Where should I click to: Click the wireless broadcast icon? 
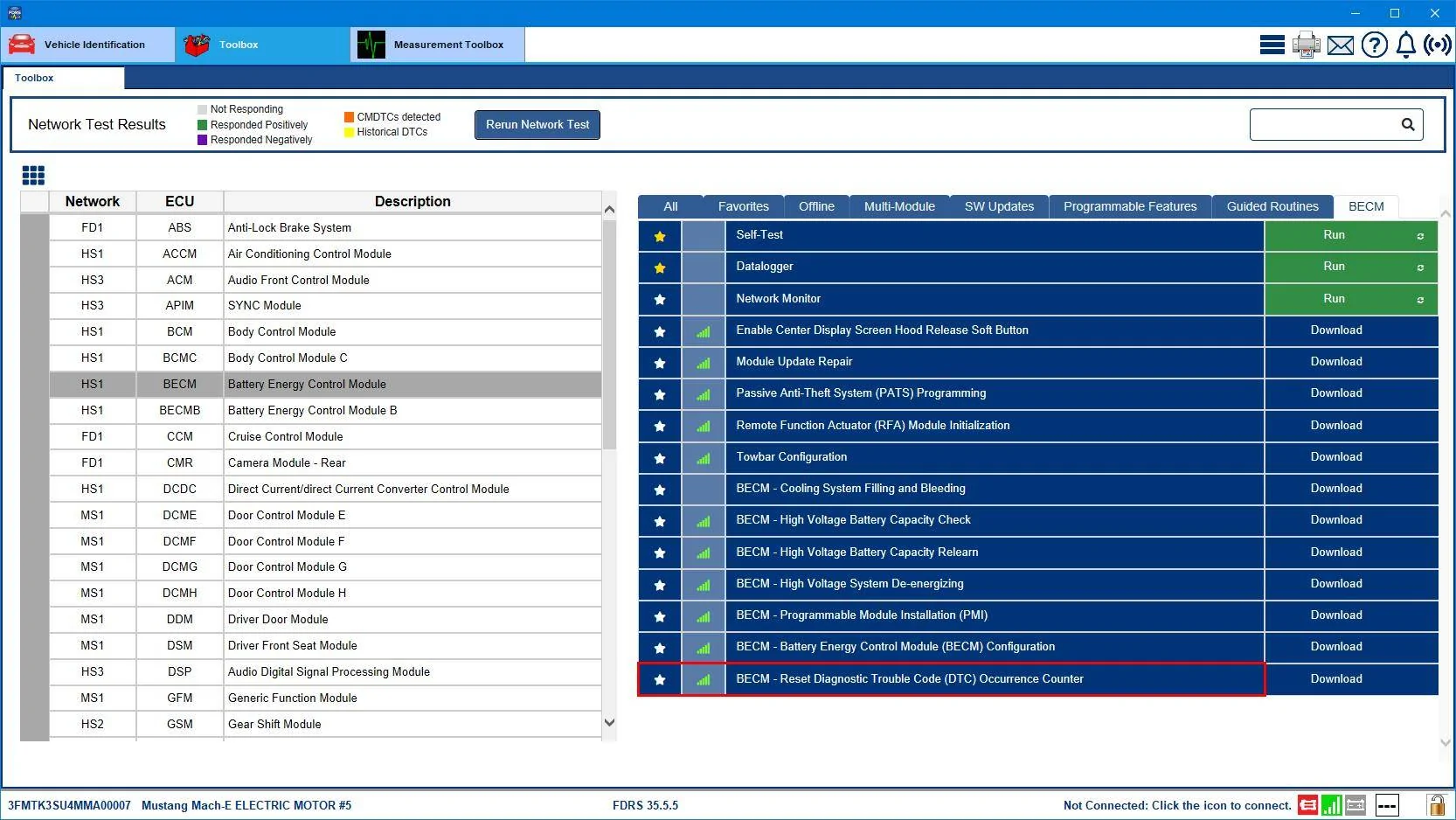coord(1438,45)
